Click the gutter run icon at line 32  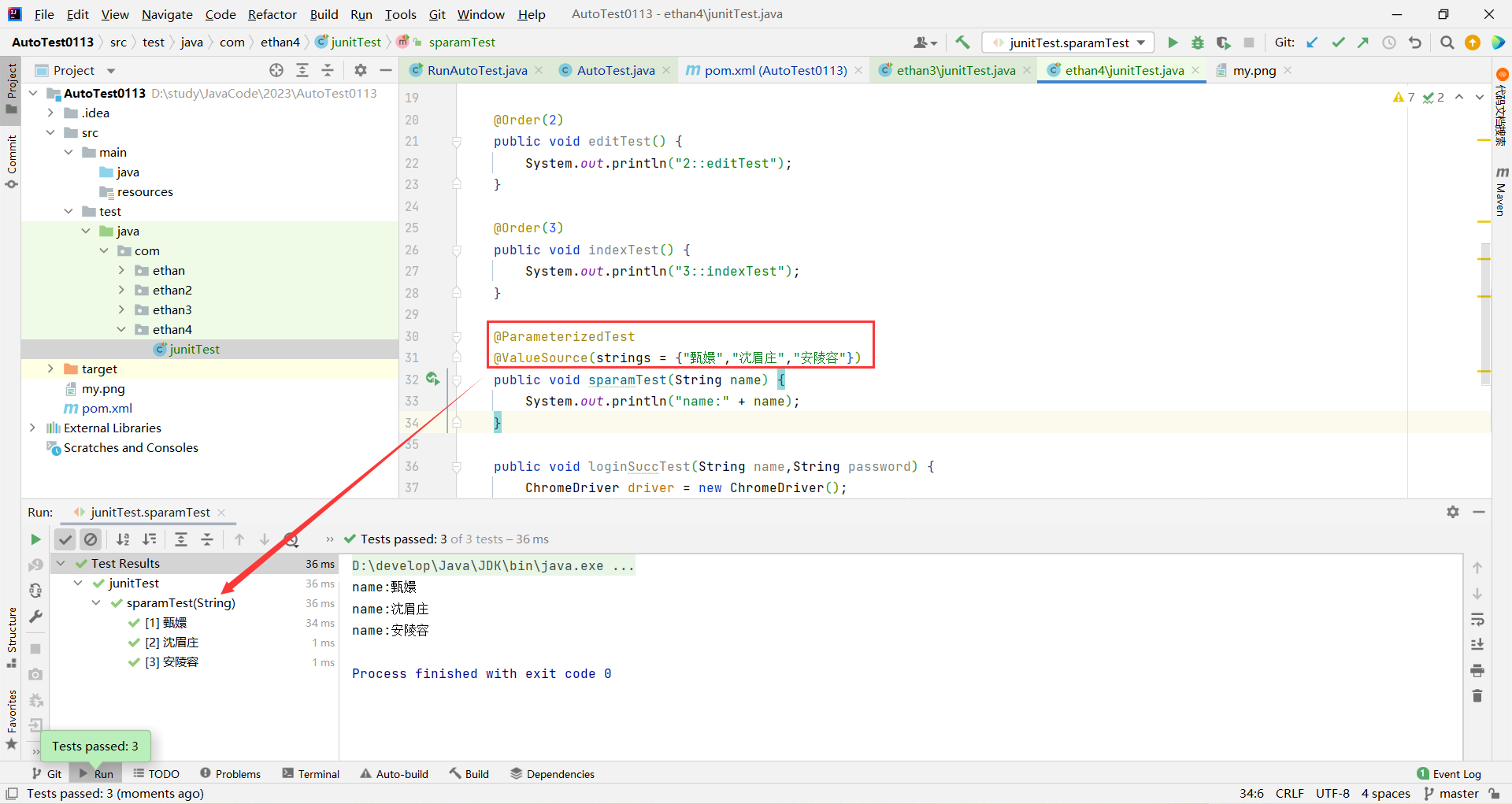pos(432,379)
